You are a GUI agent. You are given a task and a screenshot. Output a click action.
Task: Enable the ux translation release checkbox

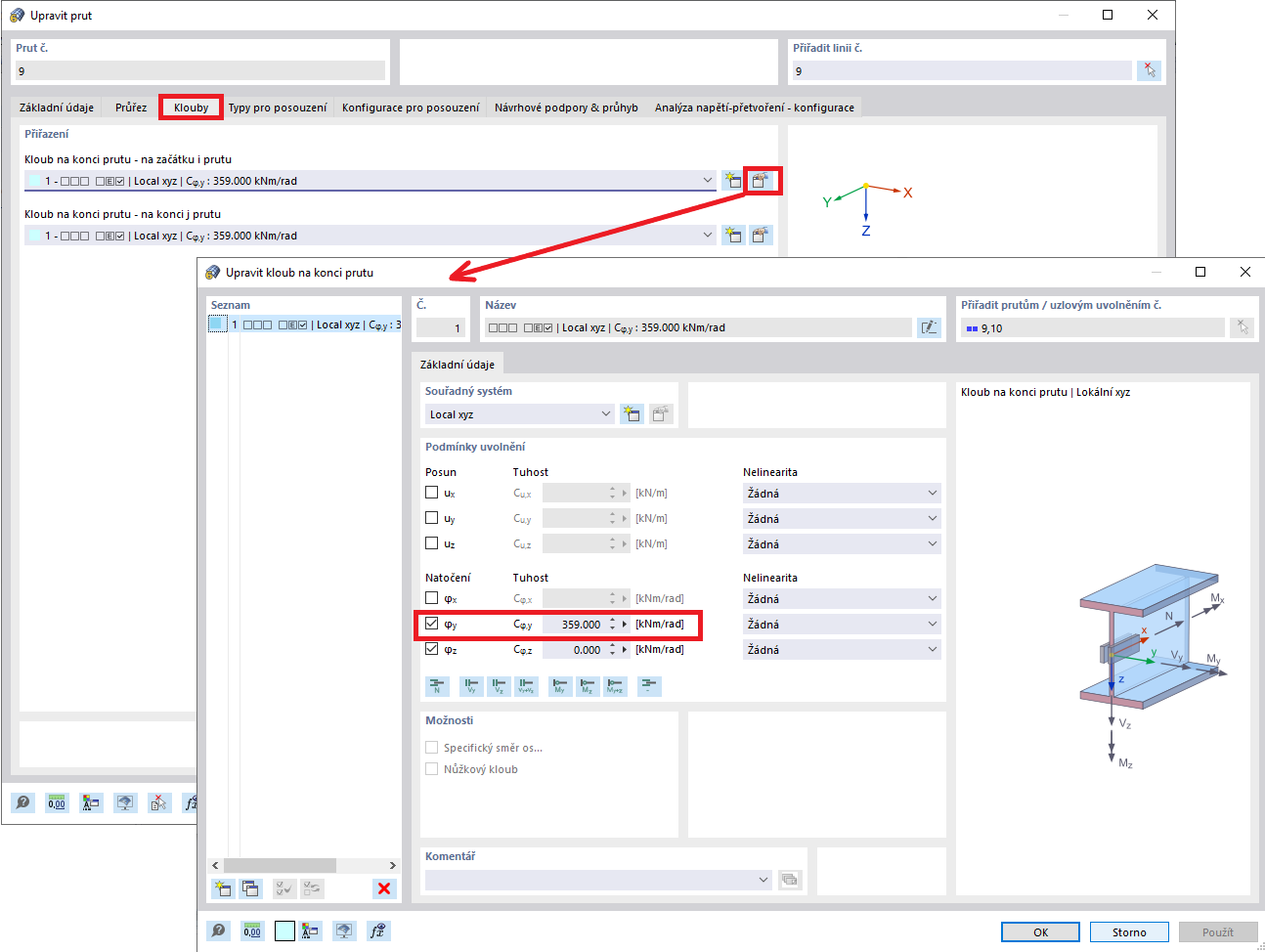click(x=432, y=493)
